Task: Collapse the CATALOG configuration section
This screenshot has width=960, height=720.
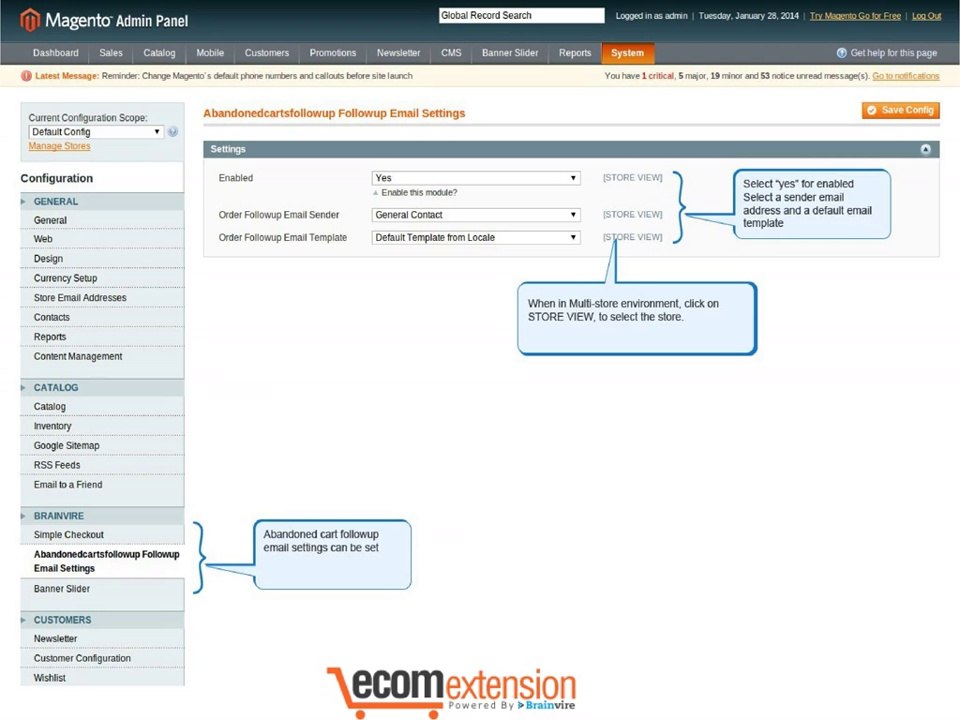Action: [x=102, y=388]
